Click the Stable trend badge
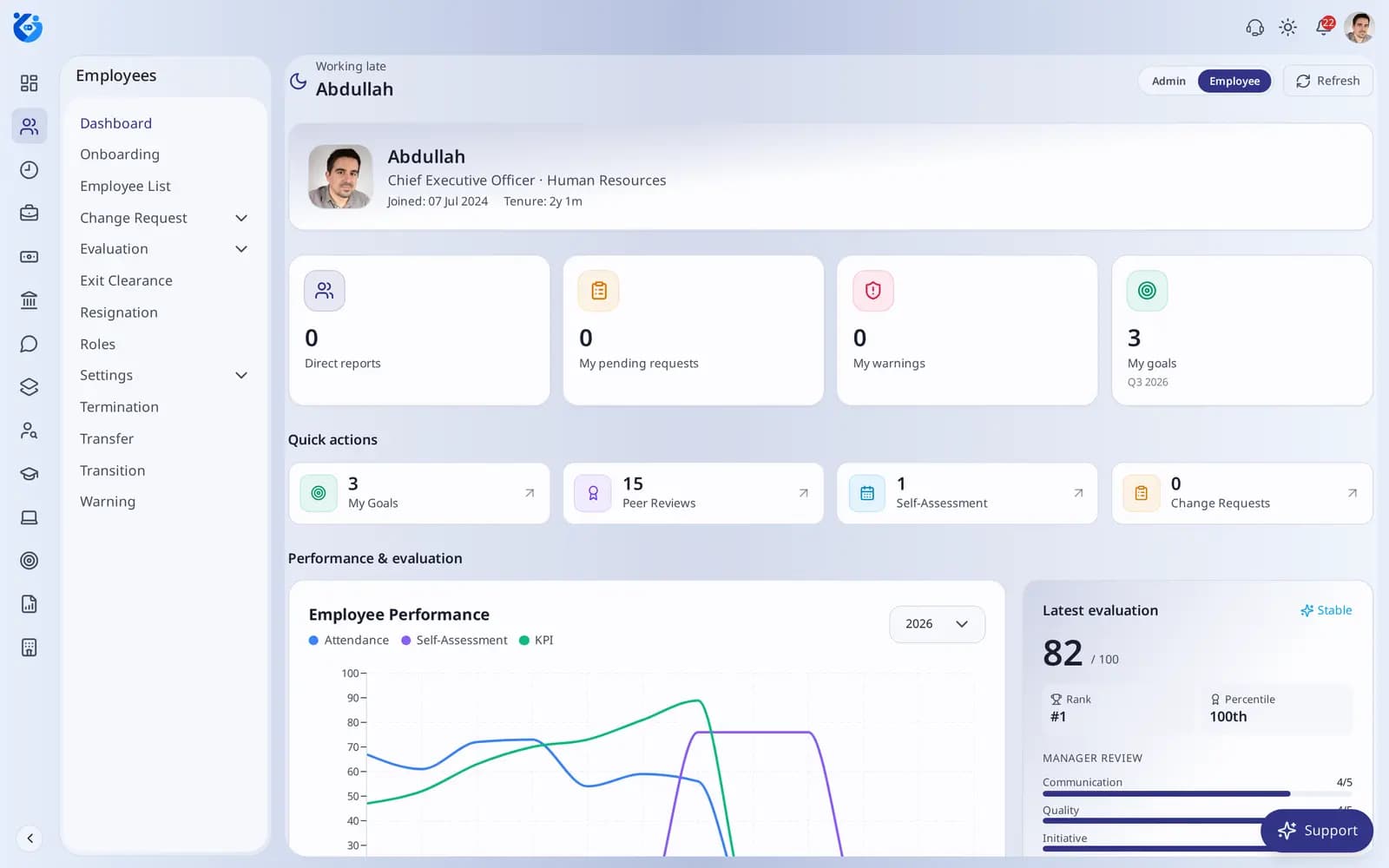 coord(1326,610)
